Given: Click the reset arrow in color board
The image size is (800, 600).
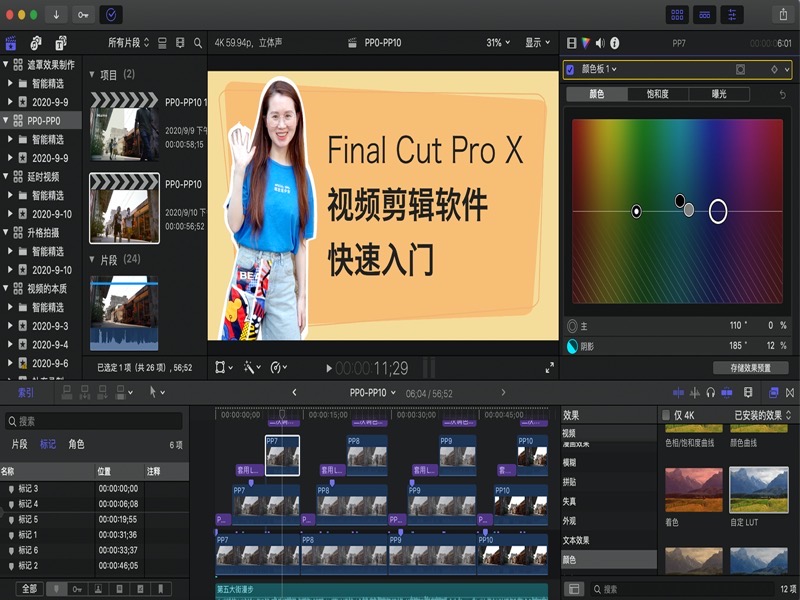Looking at the screenshot, I should [783, 94].
